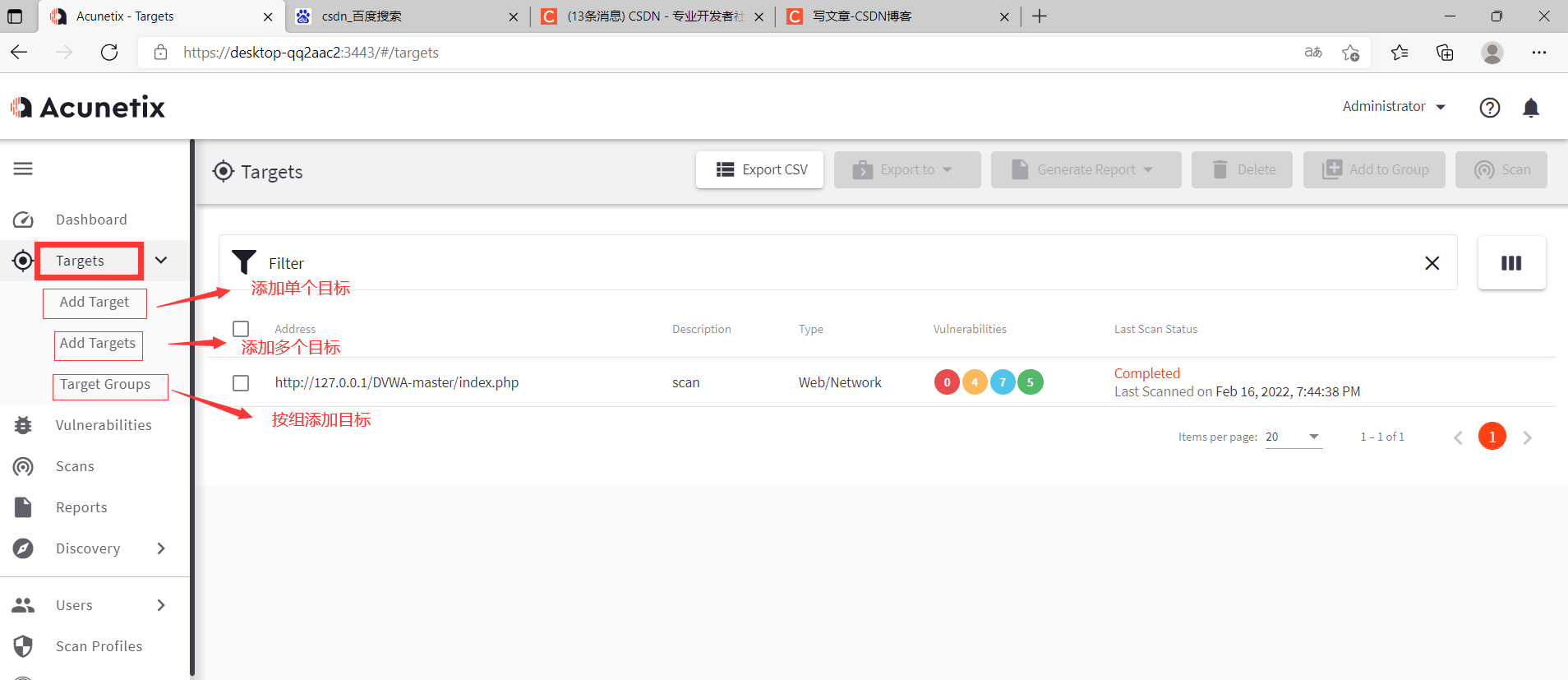Open Vulnerabilities in the sidebar
The image size is (1568, 680).
coord(104,425)
